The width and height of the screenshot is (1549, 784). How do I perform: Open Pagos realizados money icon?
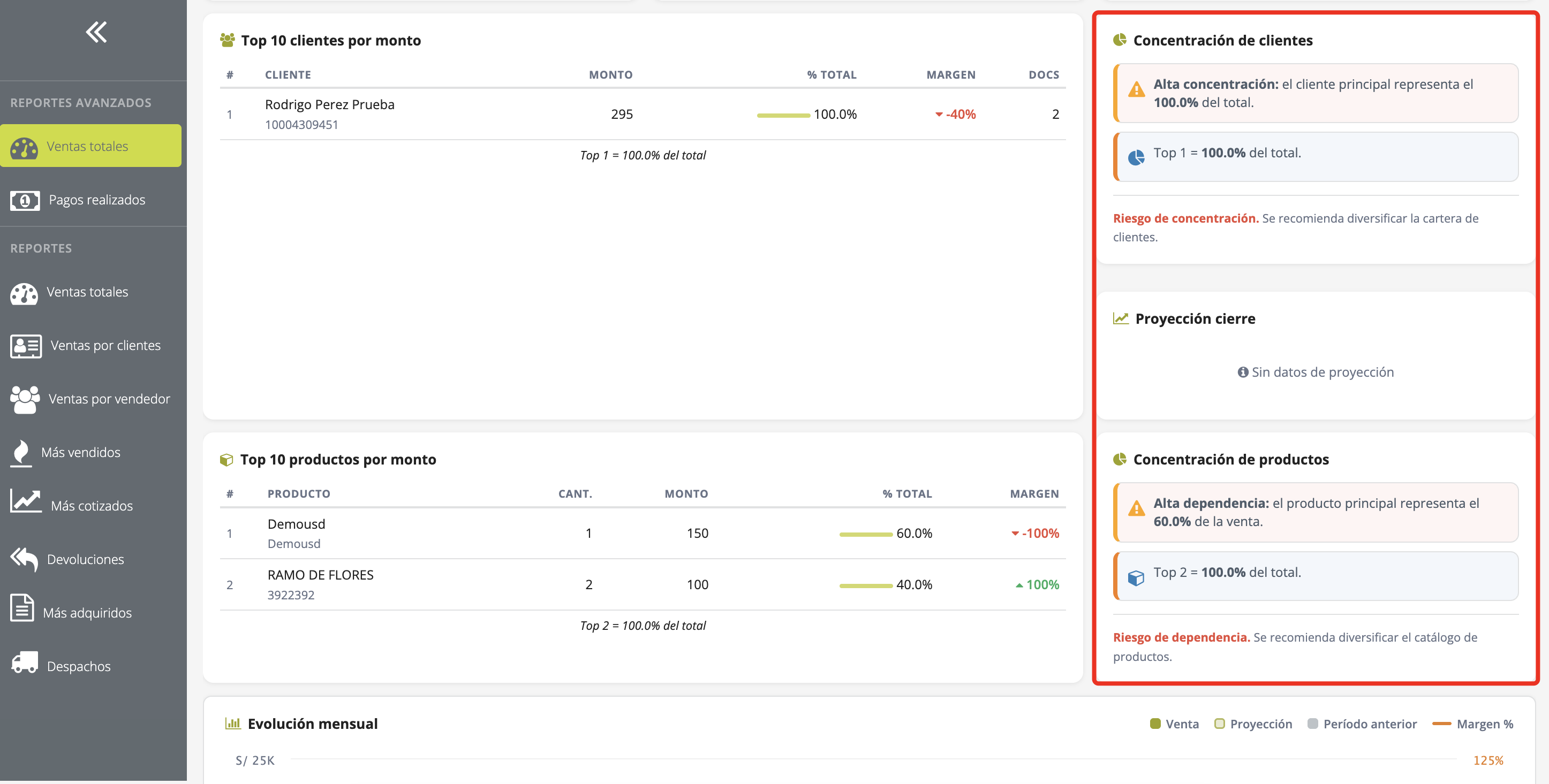point(25,200)
